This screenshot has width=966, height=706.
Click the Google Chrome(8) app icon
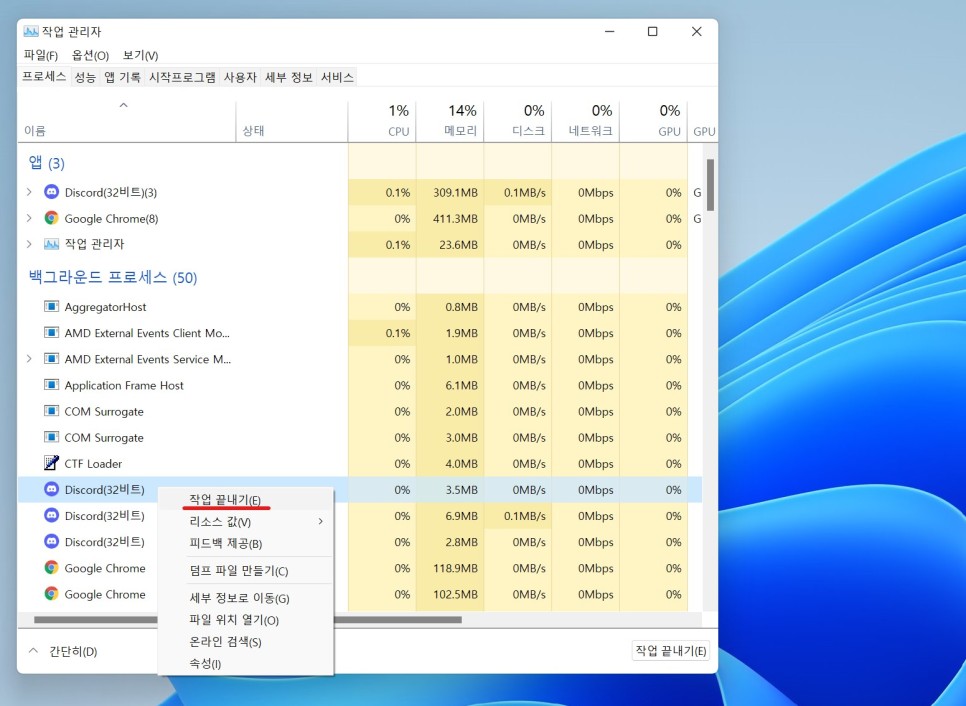(x=51, y=218)
